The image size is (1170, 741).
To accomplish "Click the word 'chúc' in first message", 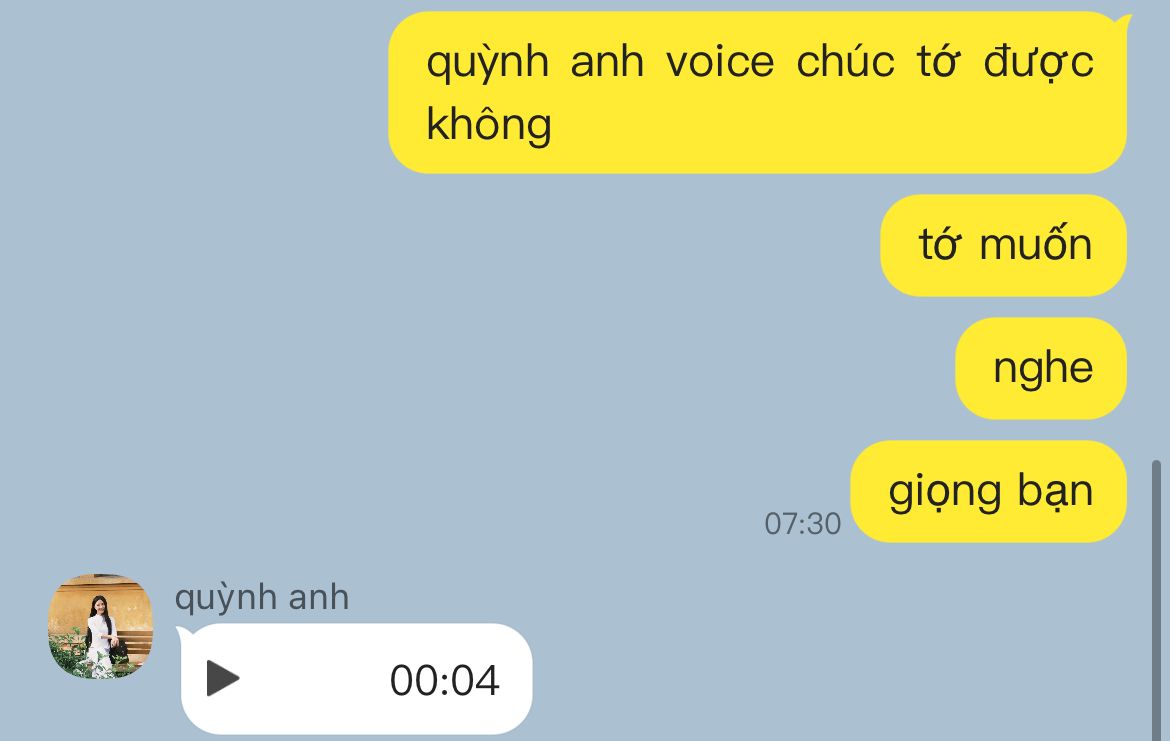I will tap(845, 62).
